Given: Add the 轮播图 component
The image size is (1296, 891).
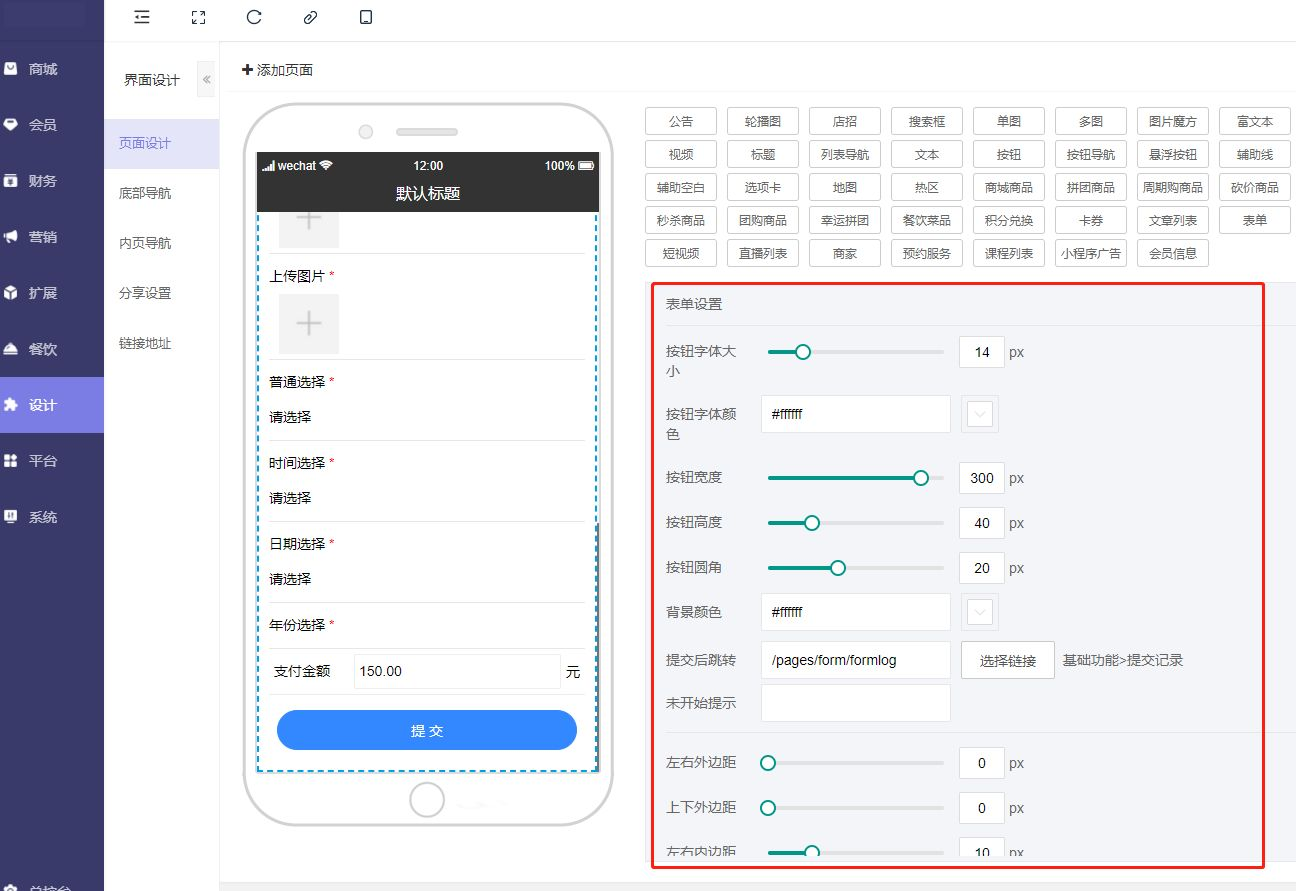Looking at the screenshot, I should point(763,121).
